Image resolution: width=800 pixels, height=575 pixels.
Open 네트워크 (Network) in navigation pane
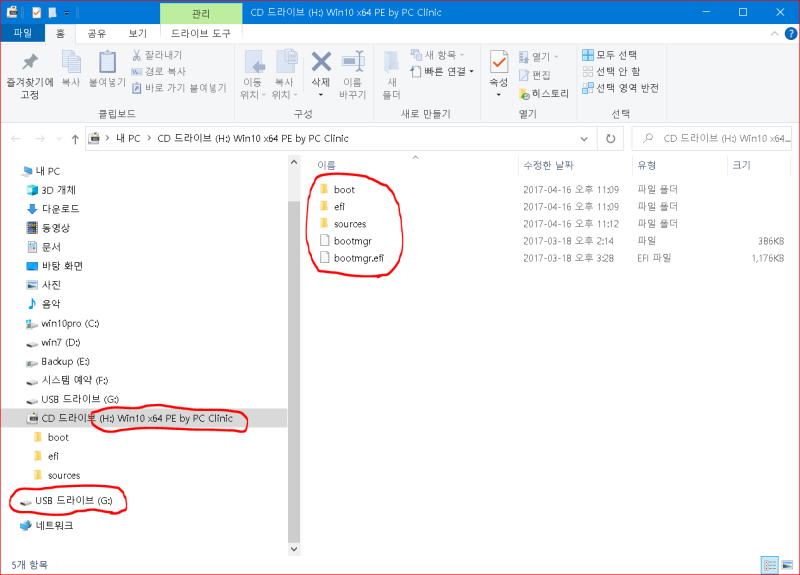tap(47, 526)
